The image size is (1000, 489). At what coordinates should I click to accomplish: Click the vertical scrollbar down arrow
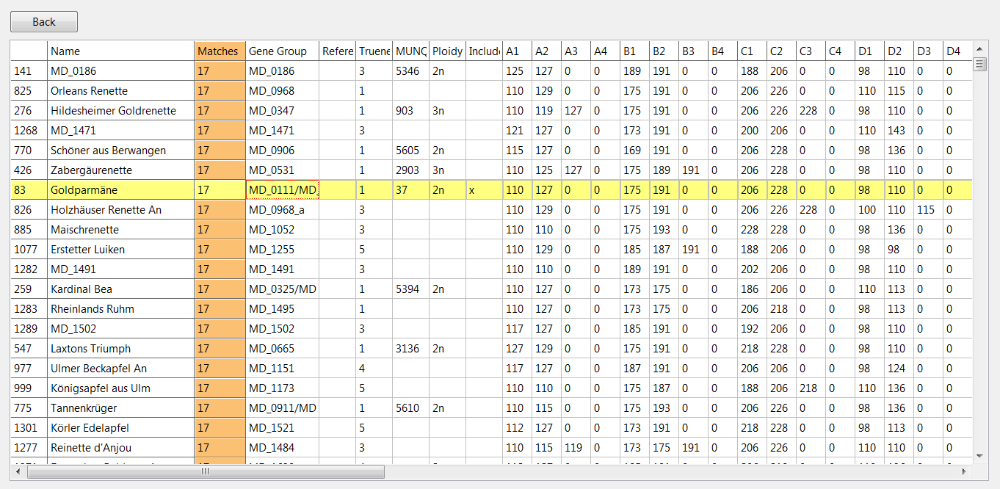(980, 456)
